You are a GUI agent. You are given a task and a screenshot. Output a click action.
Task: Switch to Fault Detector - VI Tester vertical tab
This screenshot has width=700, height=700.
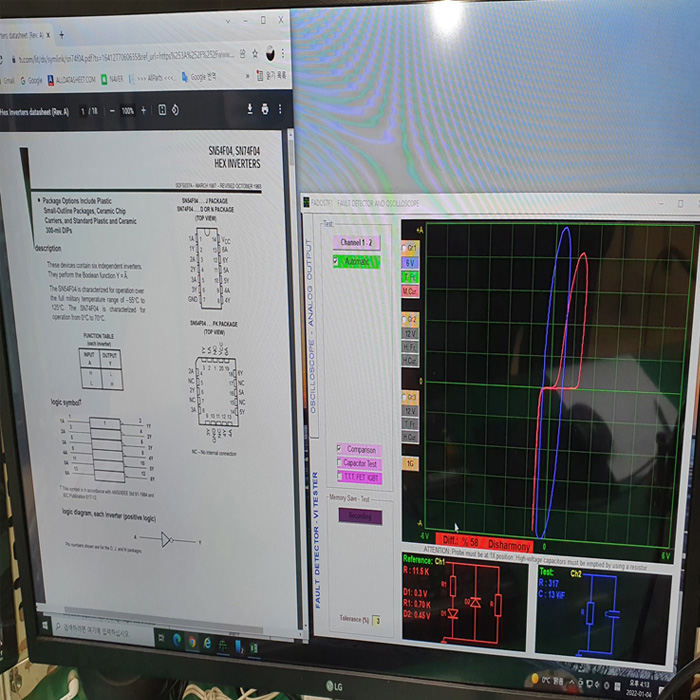click(316, 540)
